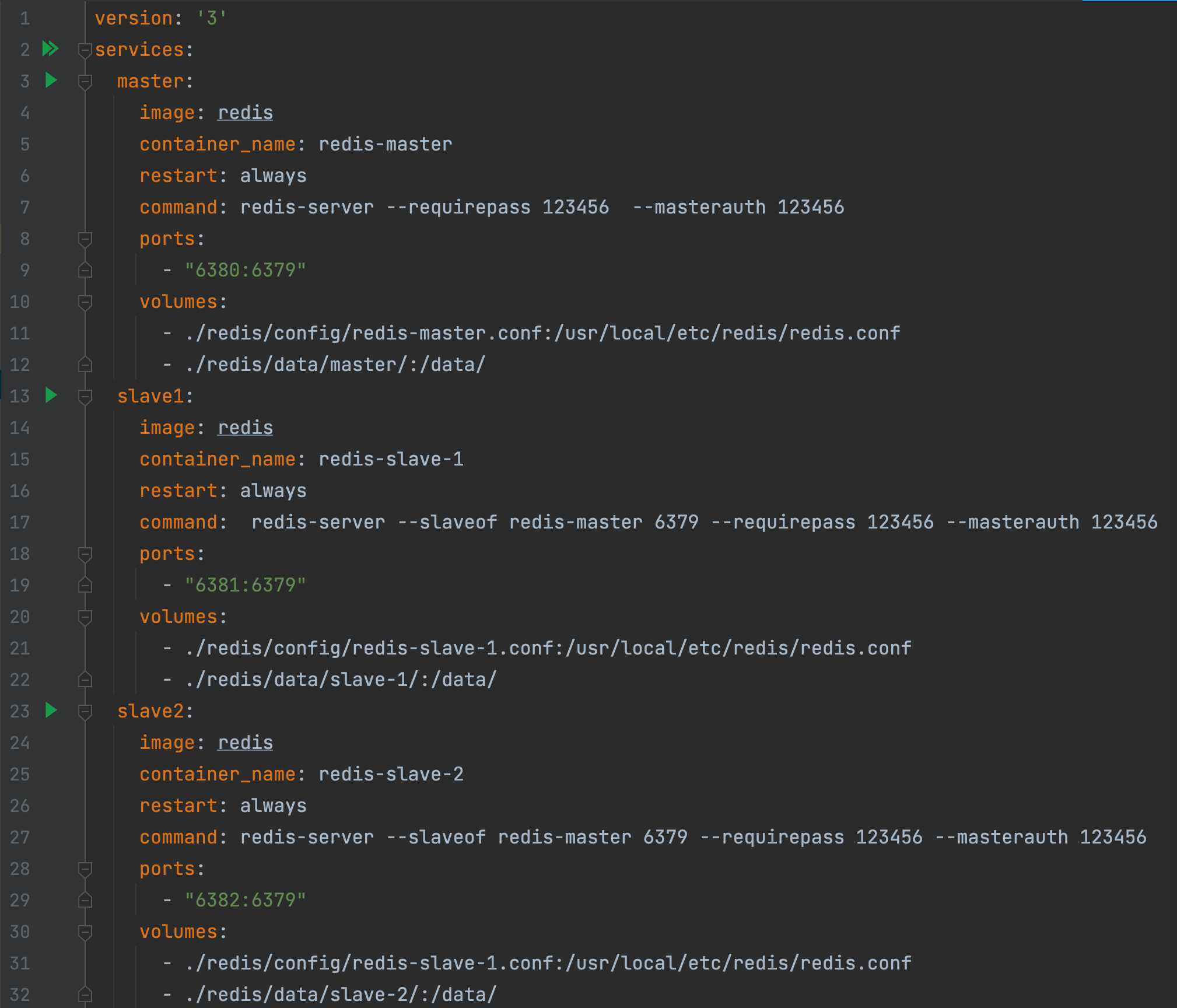Collapse the slave2 block fold marker
This screenshot has width=1177, height=1008.
(x=85, y=712)
